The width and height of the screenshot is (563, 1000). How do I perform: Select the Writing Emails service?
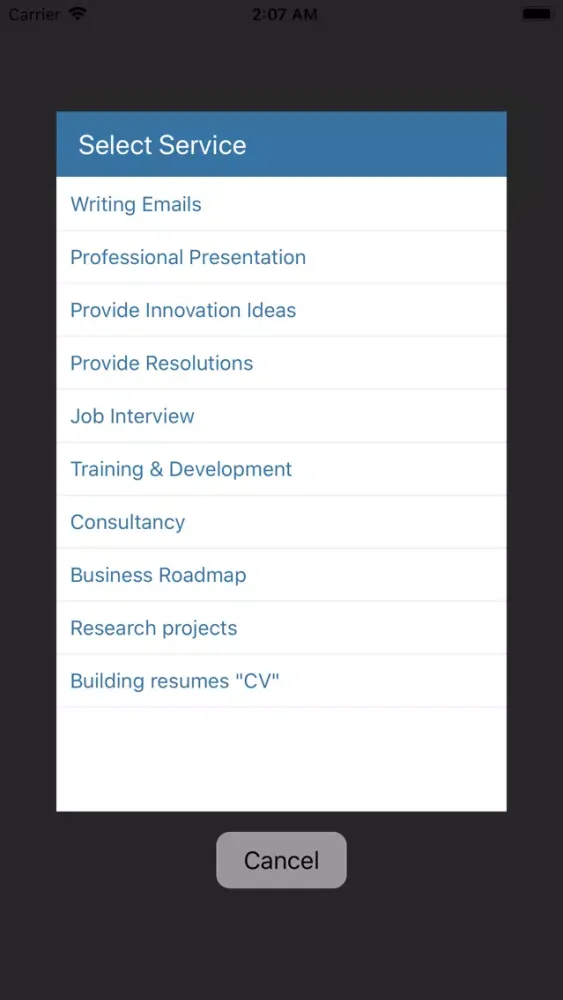tap(281, 204)
